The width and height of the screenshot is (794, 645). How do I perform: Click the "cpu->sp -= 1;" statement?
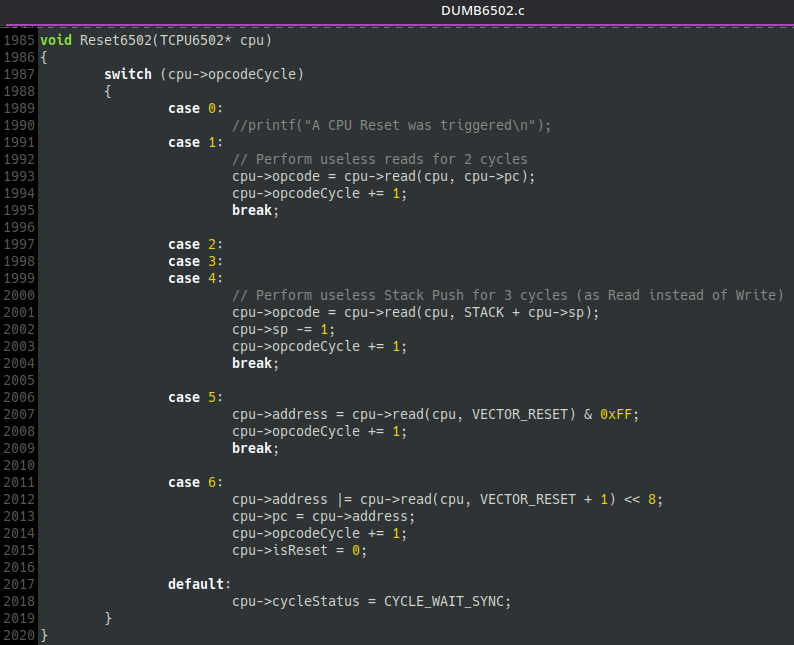coord(283,329)
